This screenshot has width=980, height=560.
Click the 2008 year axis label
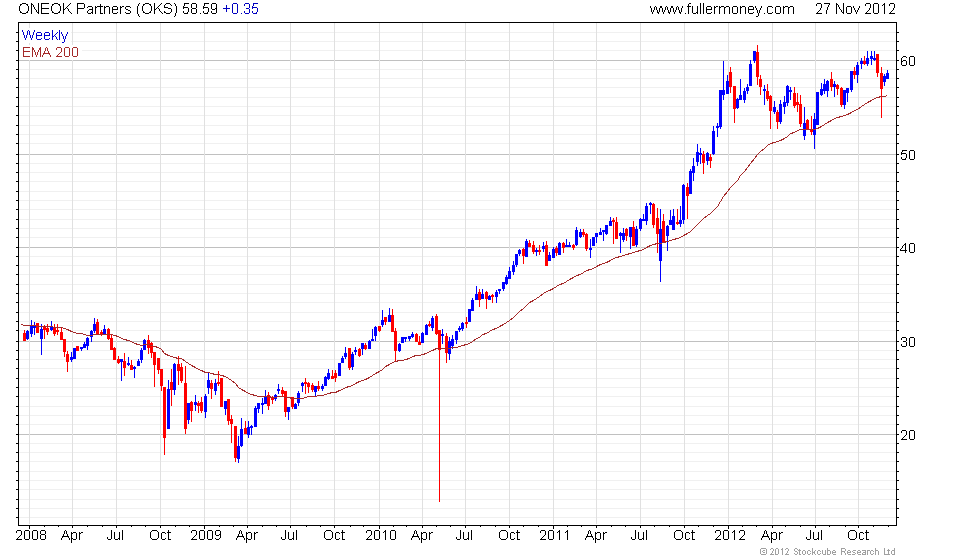(x=31, y=536)
